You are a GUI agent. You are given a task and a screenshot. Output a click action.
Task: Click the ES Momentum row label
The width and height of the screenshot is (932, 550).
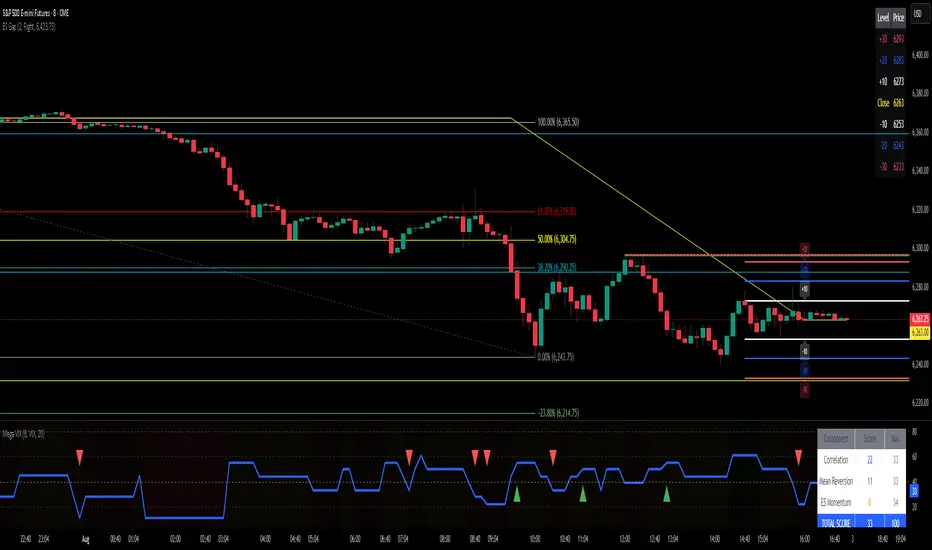(836, 502)
